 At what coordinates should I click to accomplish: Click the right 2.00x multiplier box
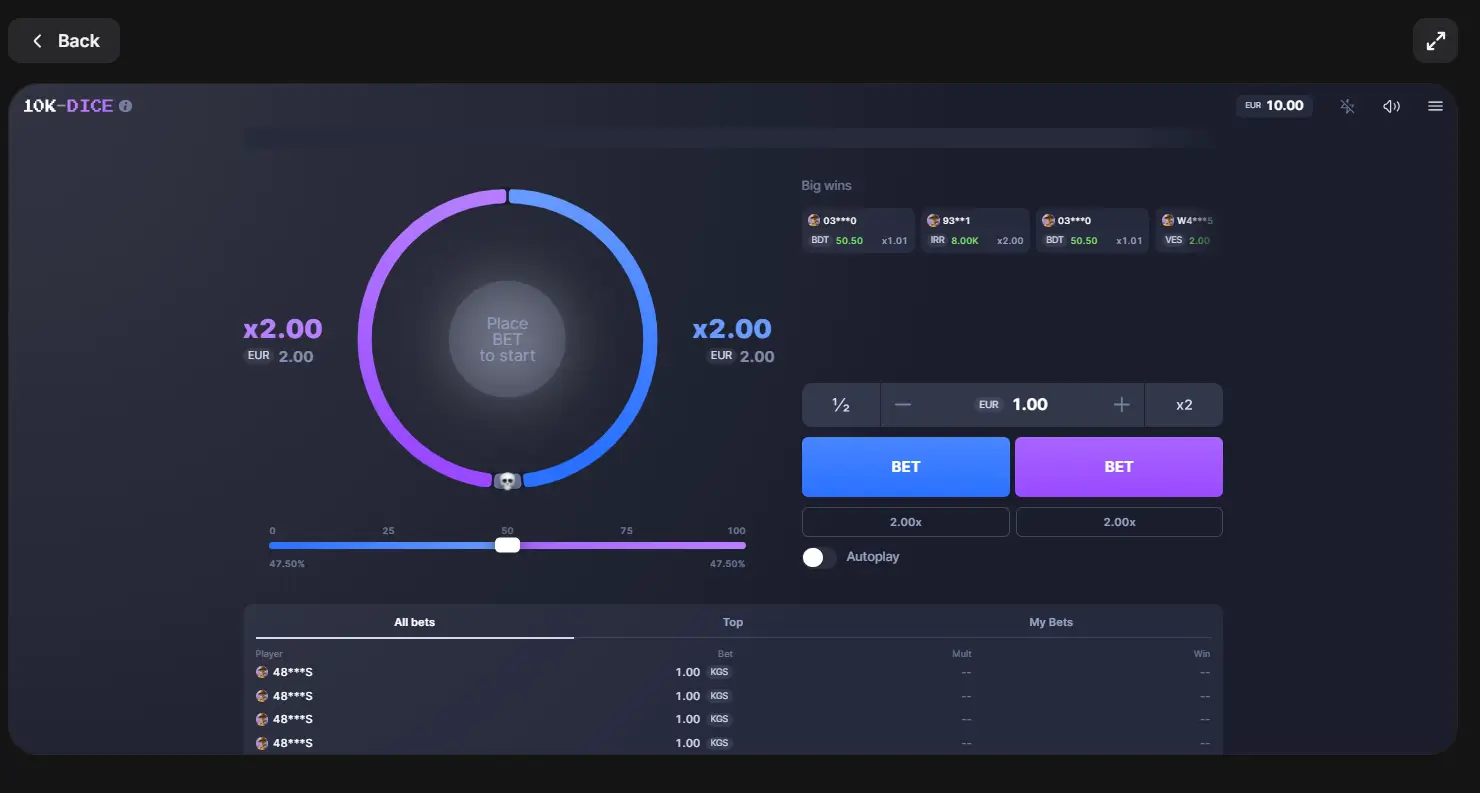pyautogui.click(x=1119, y=522)
